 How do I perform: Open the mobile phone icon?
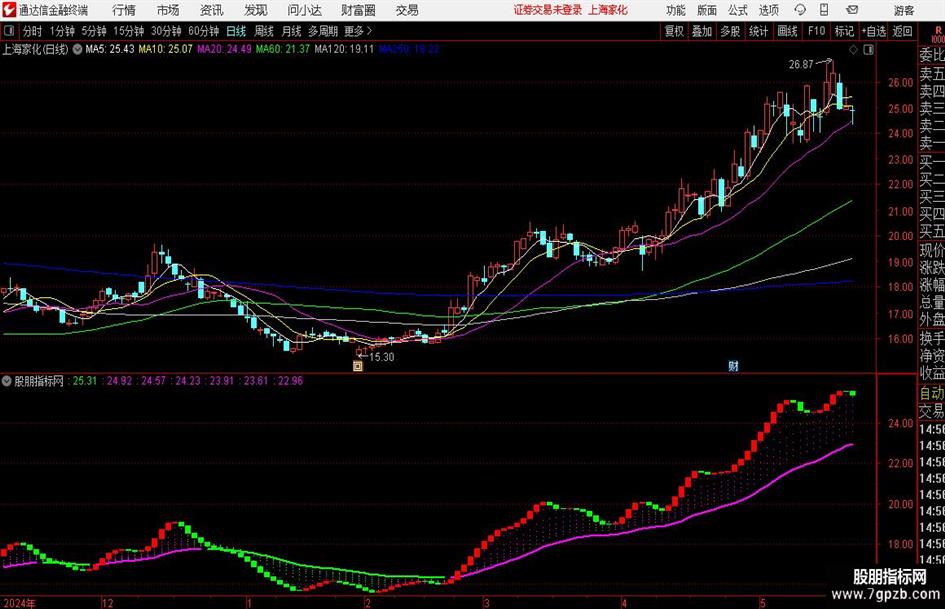click(824, 10)
